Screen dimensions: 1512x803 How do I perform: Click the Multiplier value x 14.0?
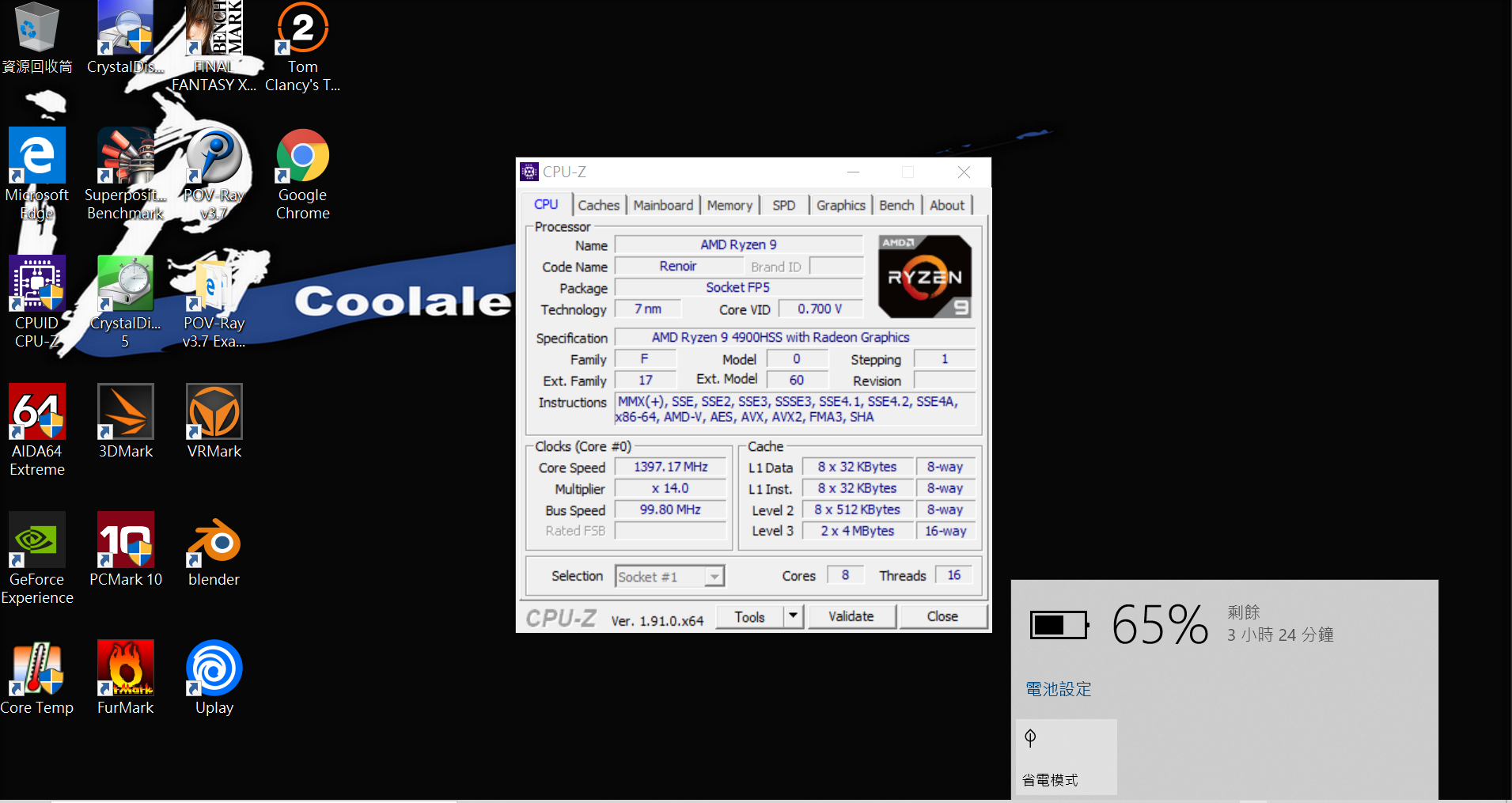[x=670, y=488]
